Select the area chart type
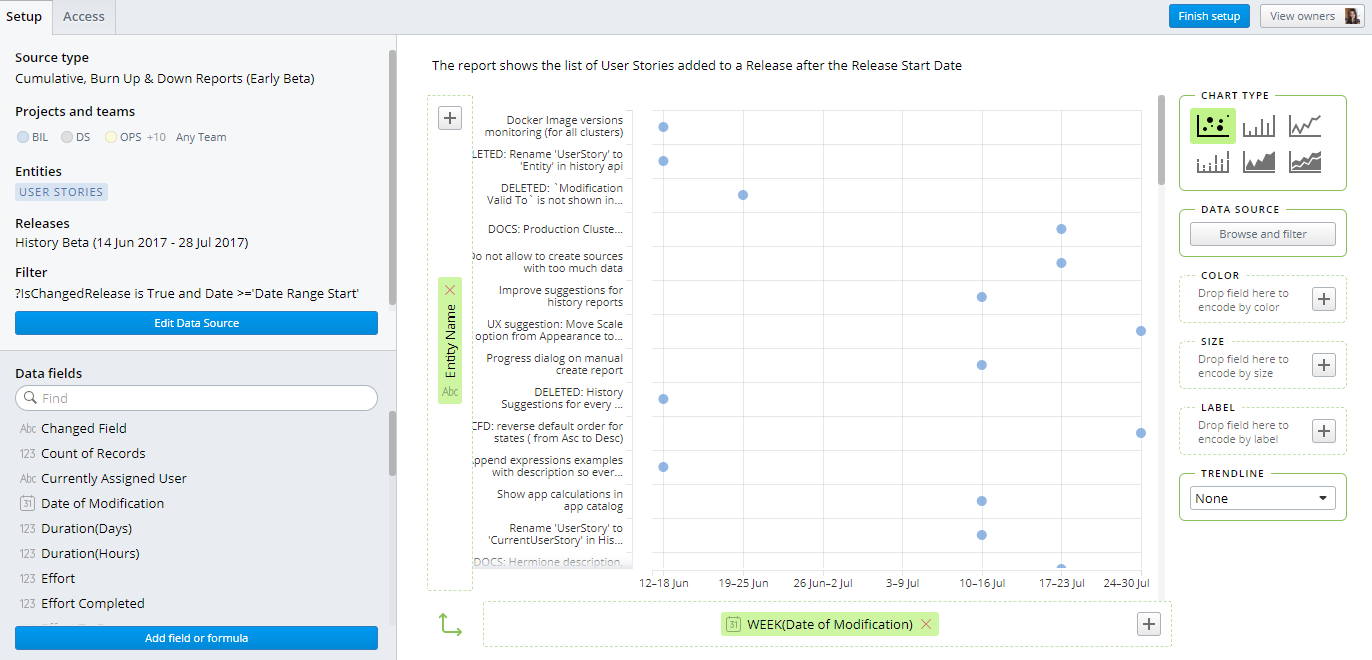 point(1259,161)
